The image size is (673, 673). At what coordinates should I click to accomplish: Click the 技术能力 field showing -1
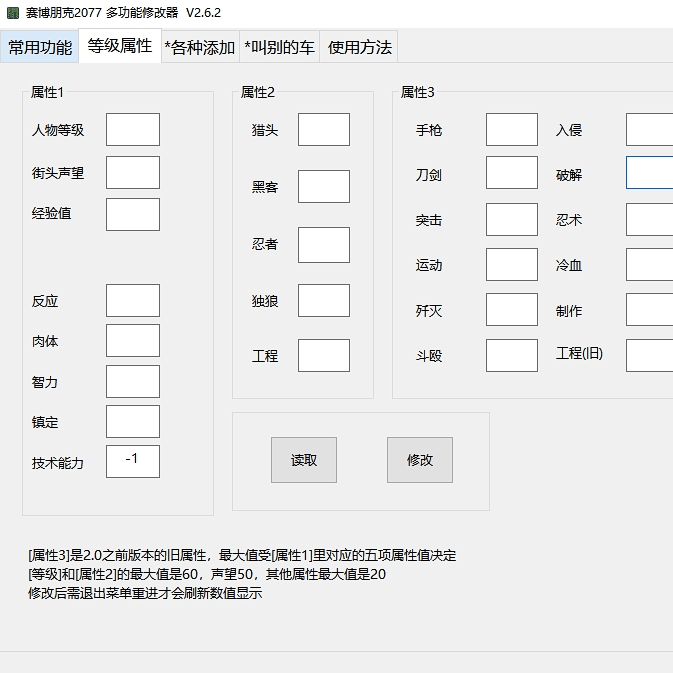133,461
